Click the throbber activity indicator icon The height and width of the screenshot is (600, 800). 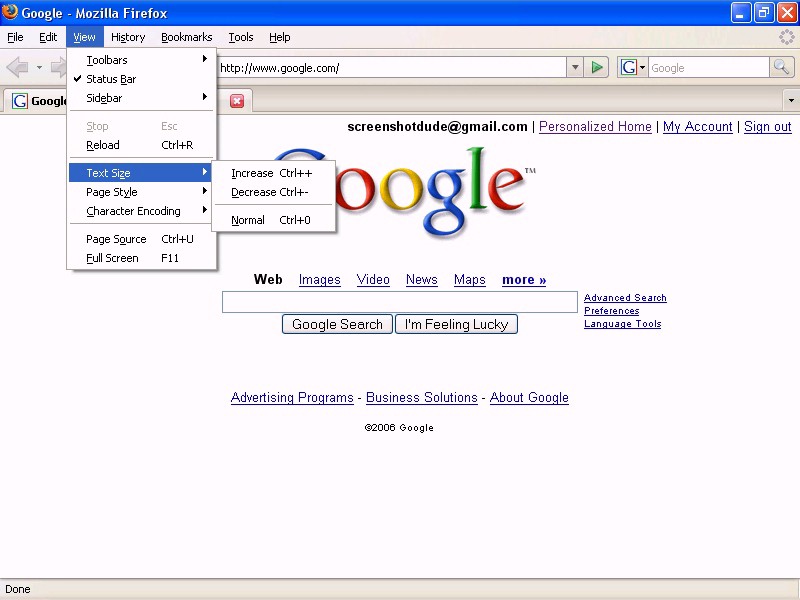[786, 37]
